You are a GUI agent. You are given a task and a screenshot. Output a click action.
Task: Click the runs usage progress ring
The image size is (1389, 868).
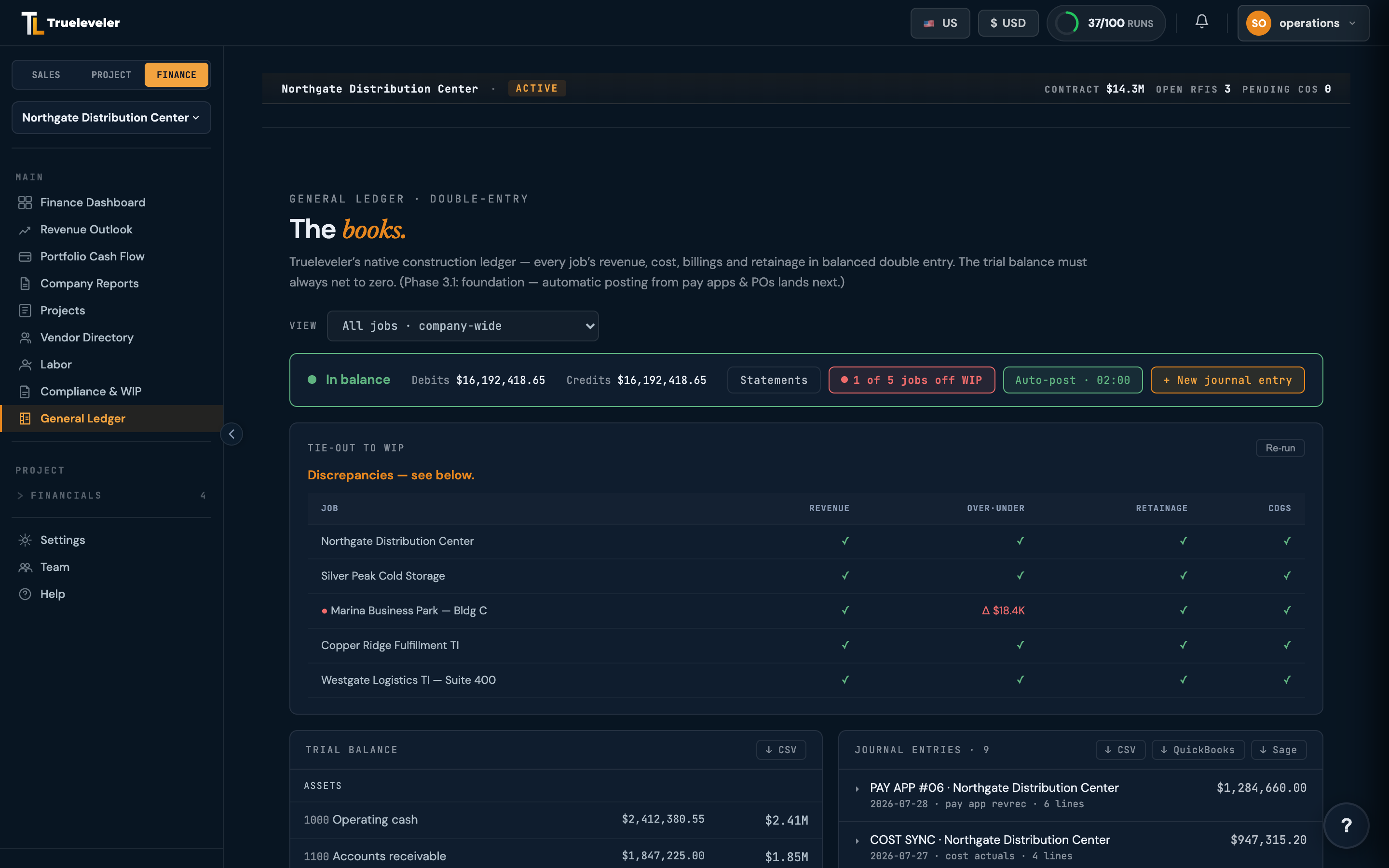(x=1067, y=23)
